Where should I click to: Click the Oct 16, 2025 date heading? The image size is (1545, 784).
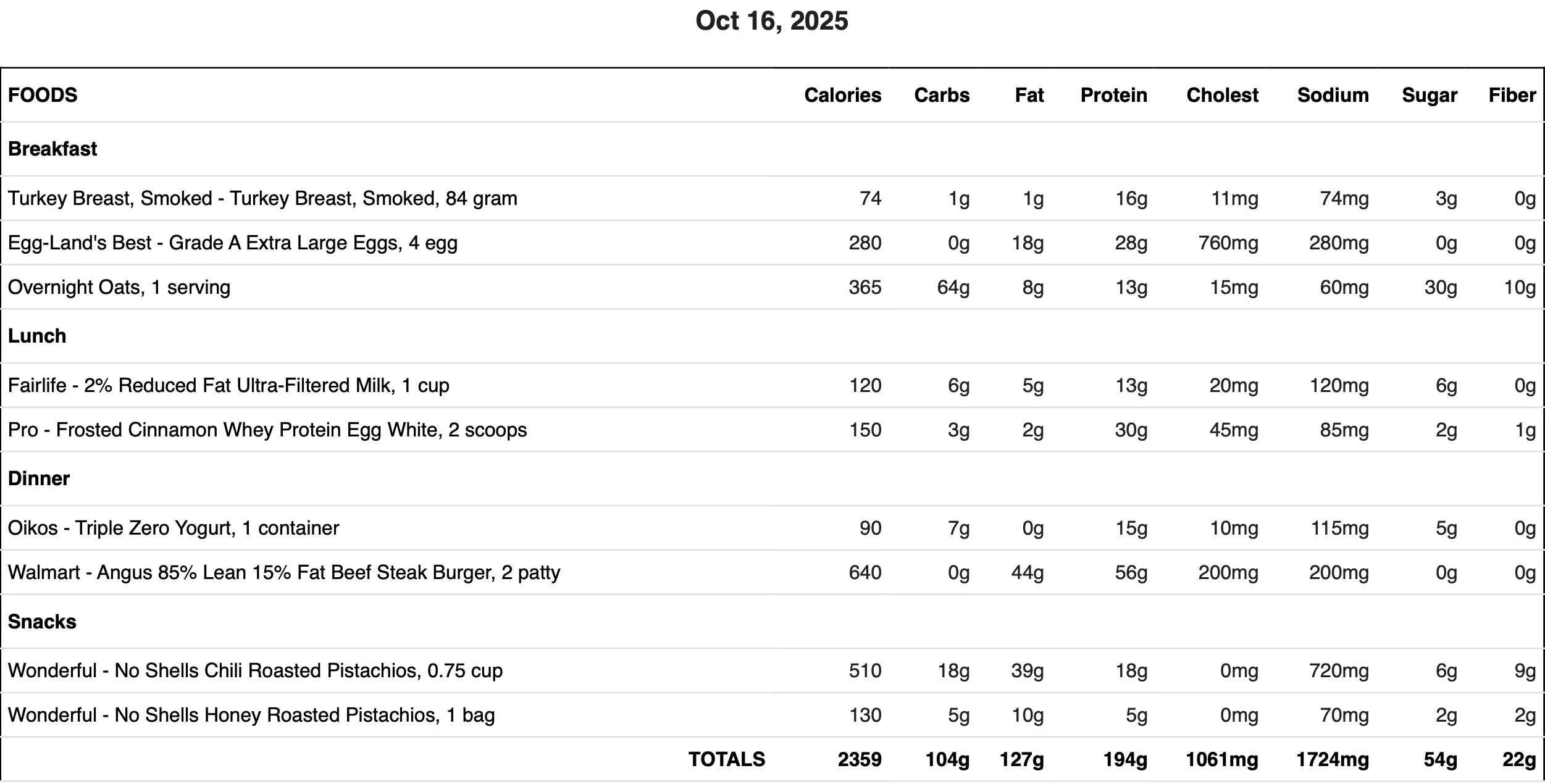(x=772, y=21)
